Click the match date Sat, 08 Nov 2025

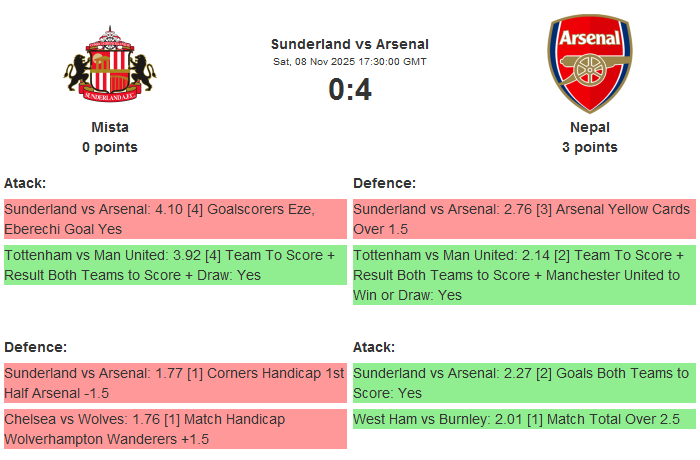(x=349, y=62)
